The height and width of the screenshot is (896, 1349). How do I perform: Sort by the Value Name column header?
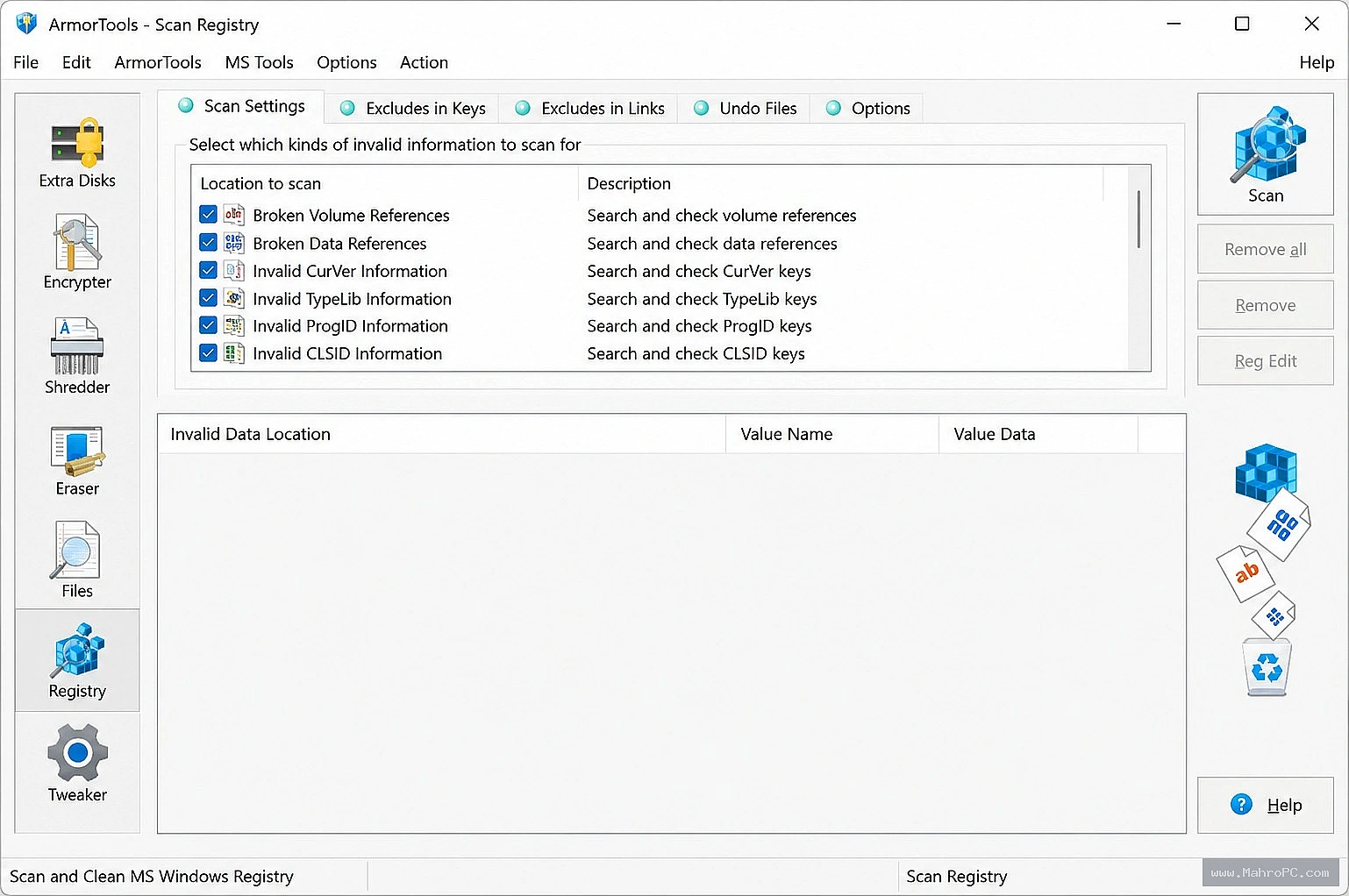click(832, 434)
